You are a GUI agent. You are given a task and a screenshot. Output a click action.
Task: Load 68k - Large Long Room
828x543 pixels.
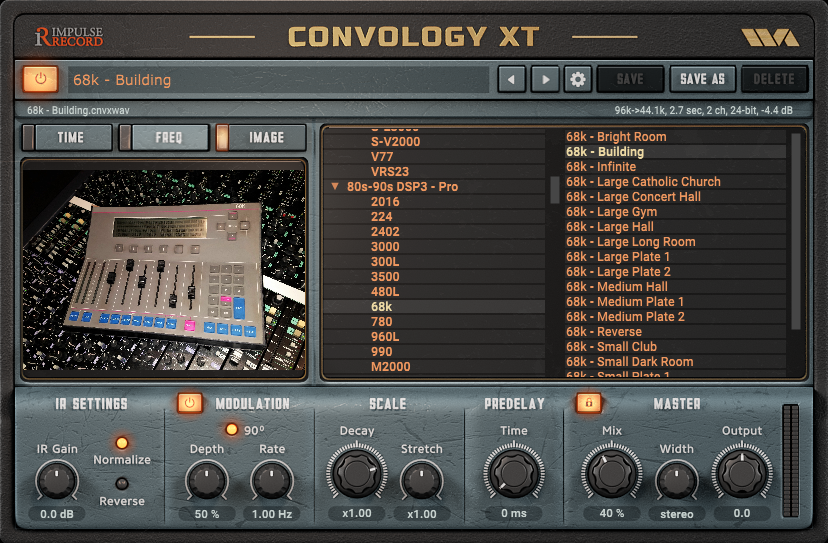tap(675, 242)
